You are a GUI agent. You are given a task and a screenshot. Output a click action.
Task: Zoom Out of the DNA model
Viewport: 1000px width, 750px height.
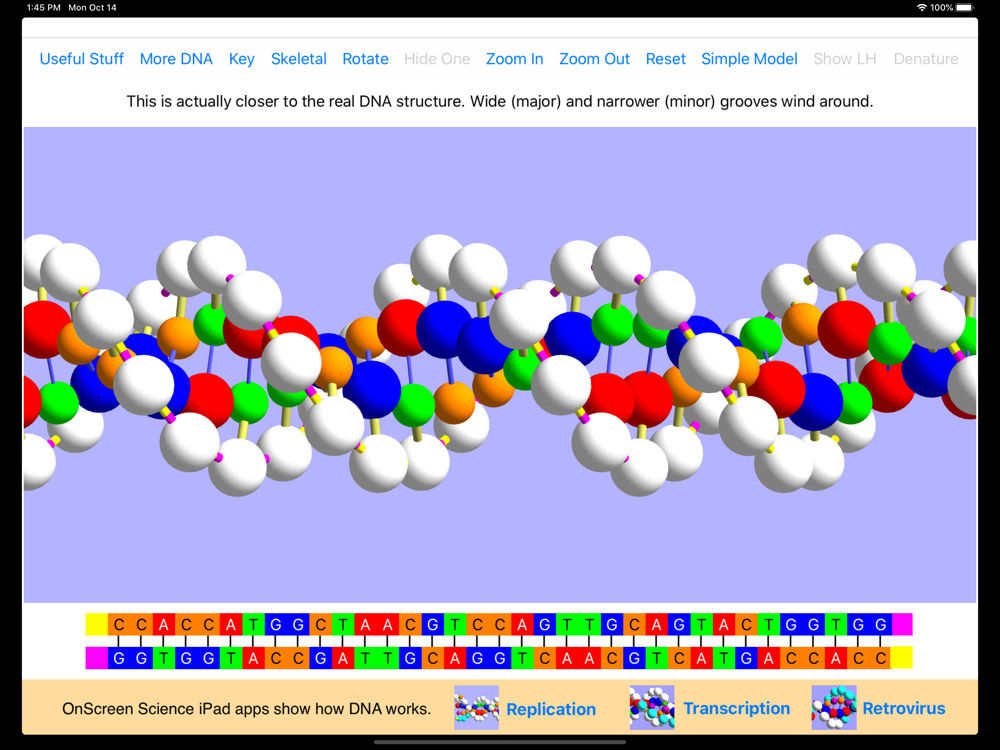click(x=594, y=59)
